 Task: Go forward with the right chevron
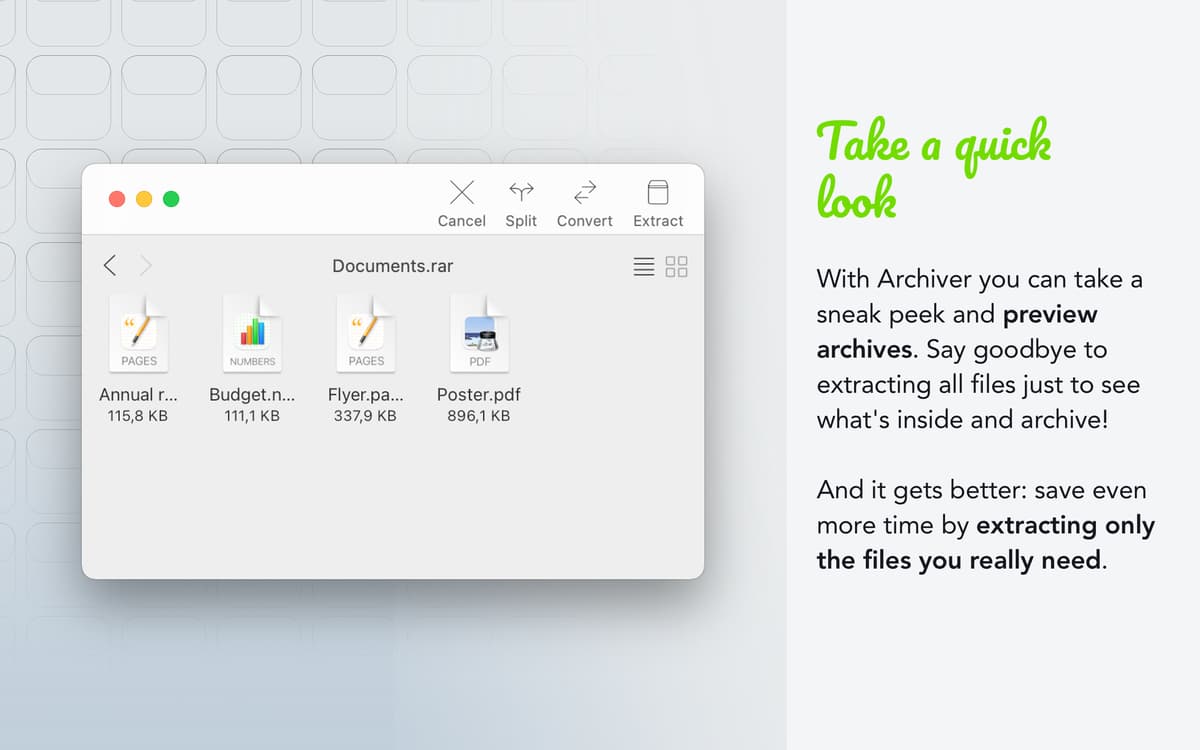(146, 265)
